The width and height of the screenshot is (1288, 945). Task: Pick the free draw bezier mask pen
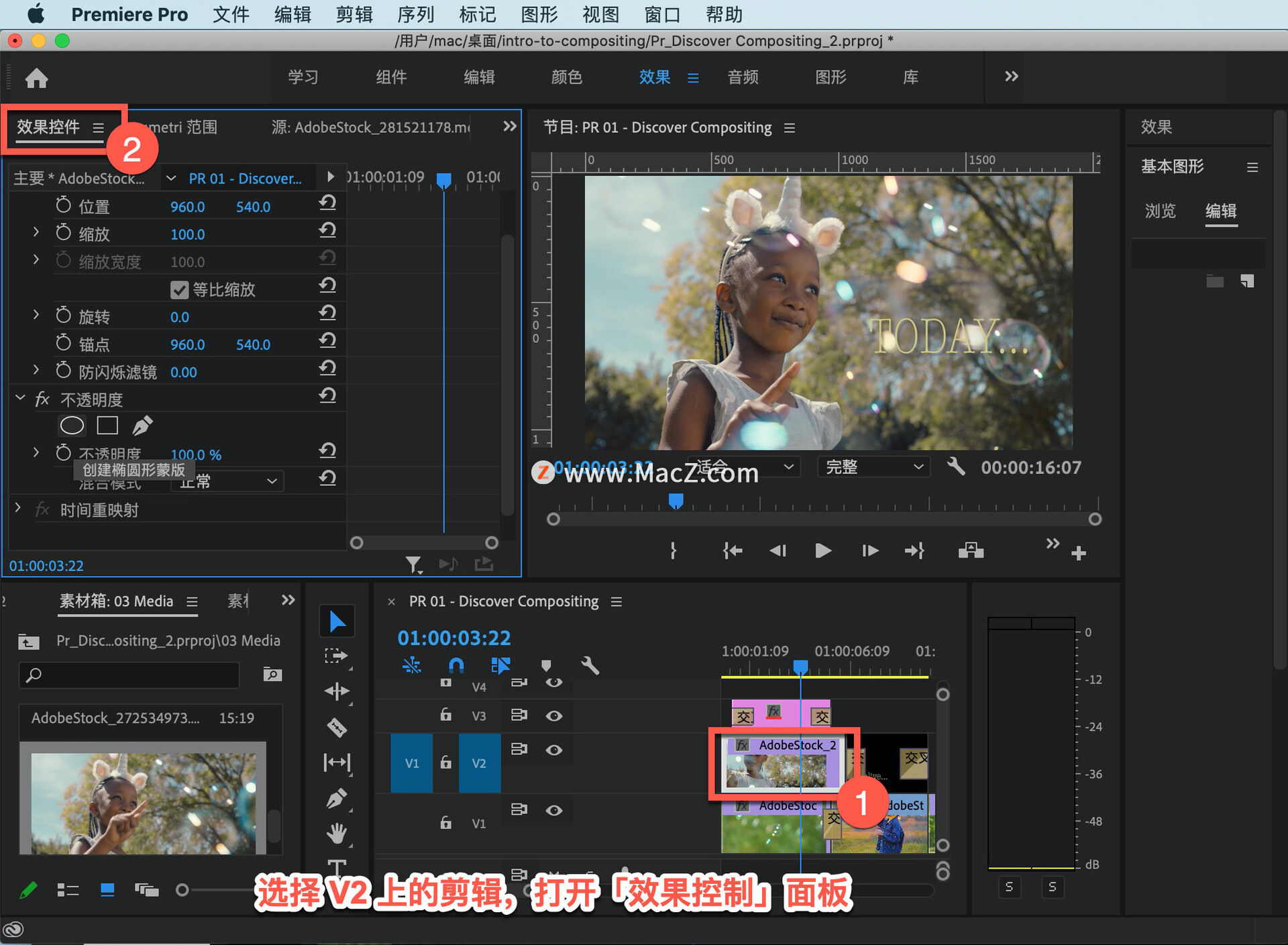point(142,426)
